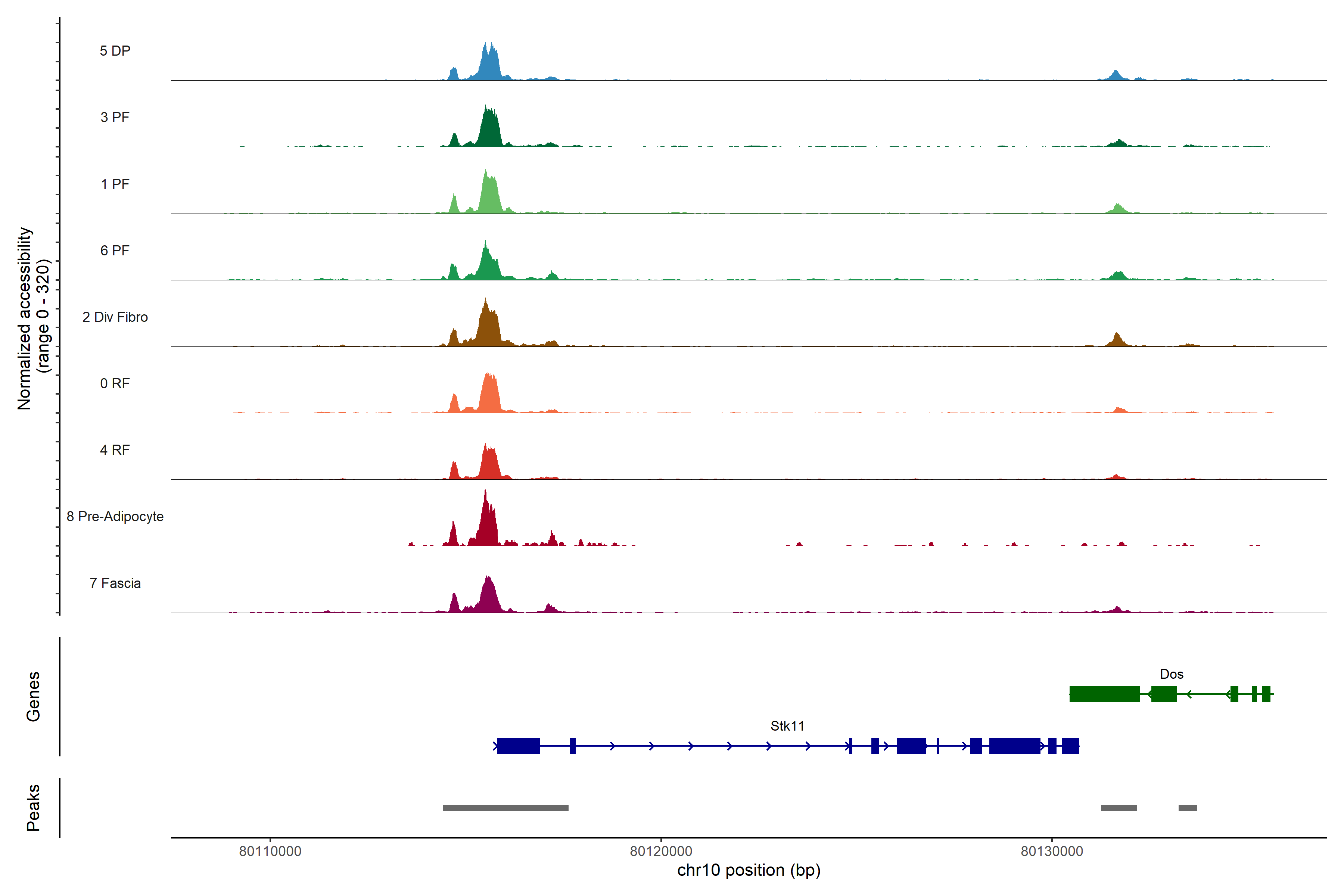Select the 8 Pre-Adipocyte label
Viewport: 1344px width, 896px height.
click(115, 517)
